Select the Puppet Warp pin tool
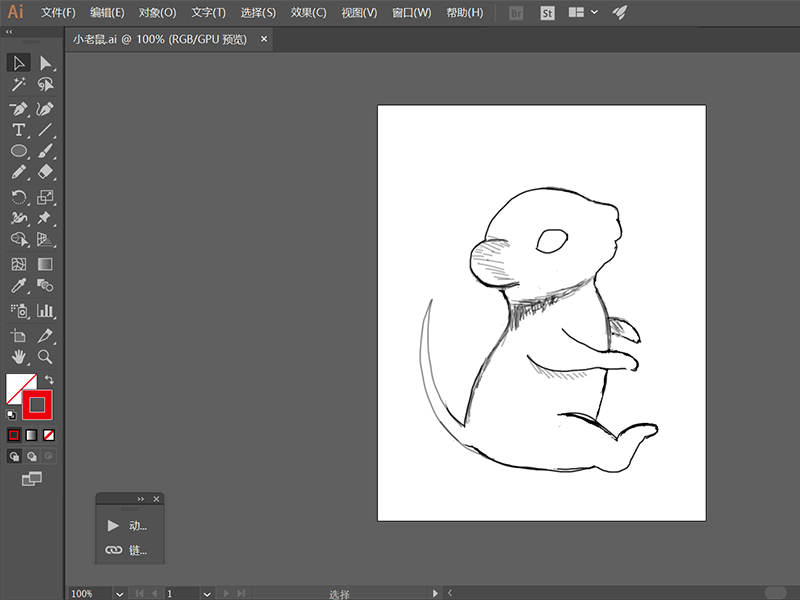This screenshot has width=800, height=600. coord(45,218)
